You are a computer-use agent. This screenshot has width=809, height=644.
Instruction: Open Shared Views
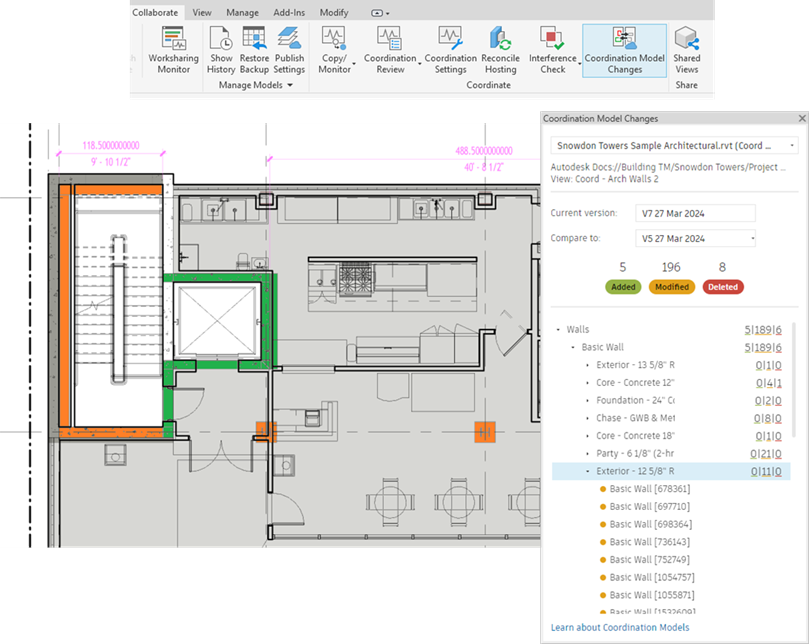[x=687, y=51]
